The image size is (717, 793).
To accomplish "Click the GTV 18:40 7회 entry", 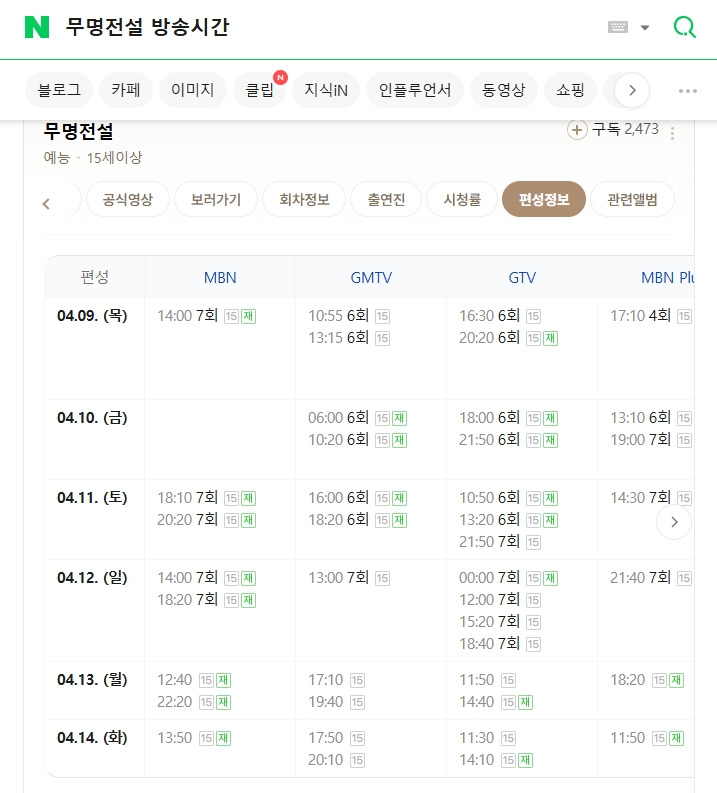I will [x=500, y=644].
